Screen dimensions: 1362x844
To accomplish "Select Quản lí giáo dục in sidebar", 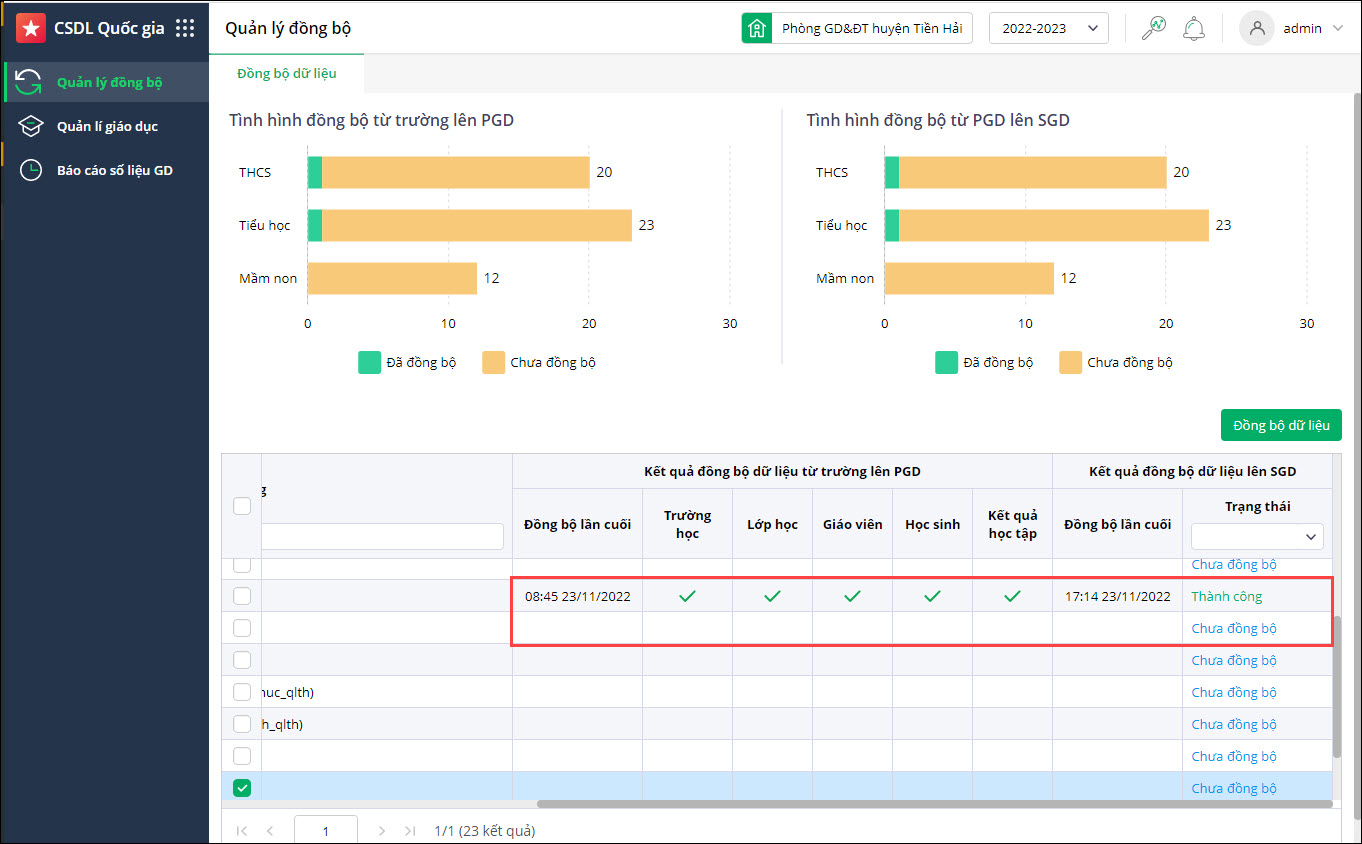I will [x=107, y=126].
